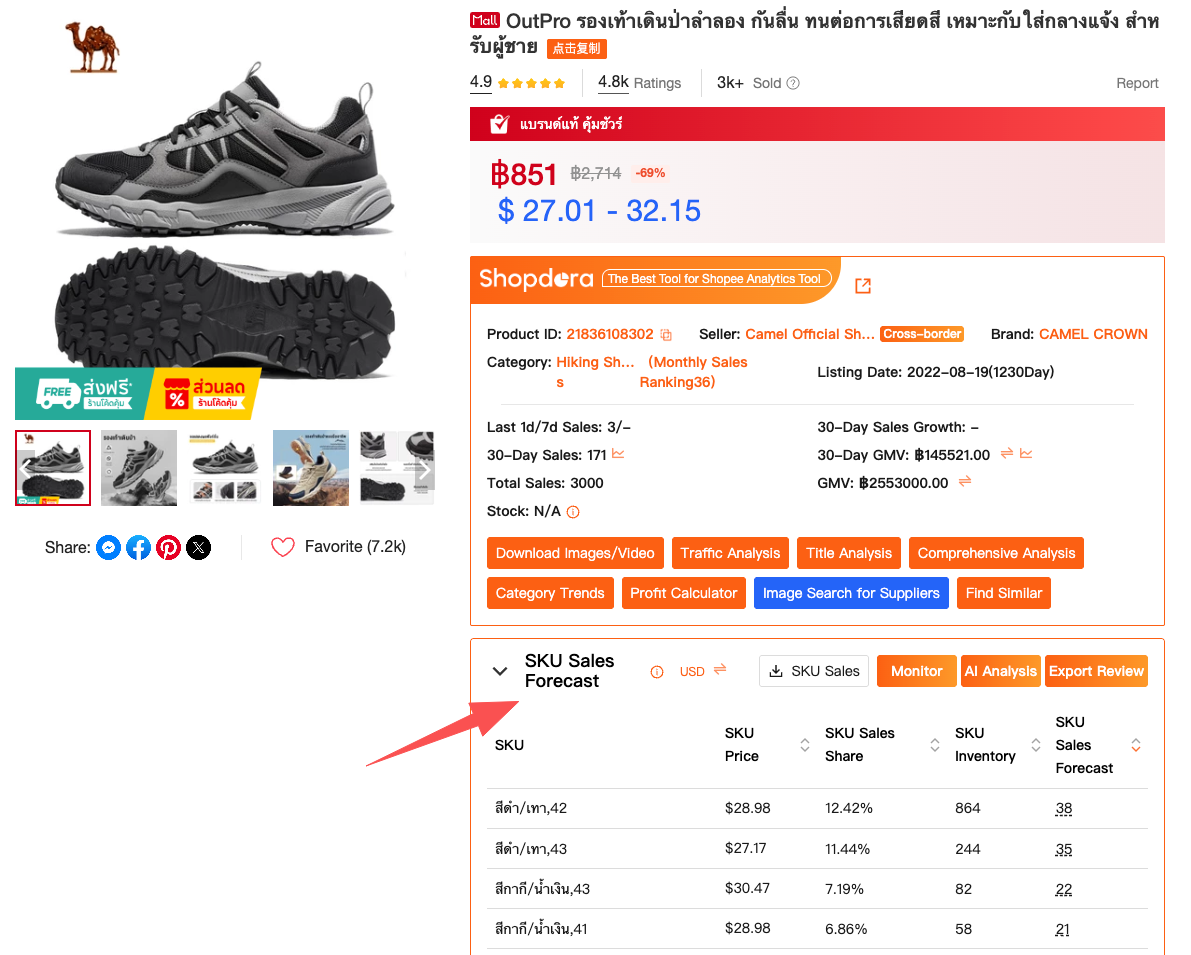The height and width of the screenshot is (955, 1191).
Task: Sort table by SKU Sales Forecast column
Action: [1136, 745]
